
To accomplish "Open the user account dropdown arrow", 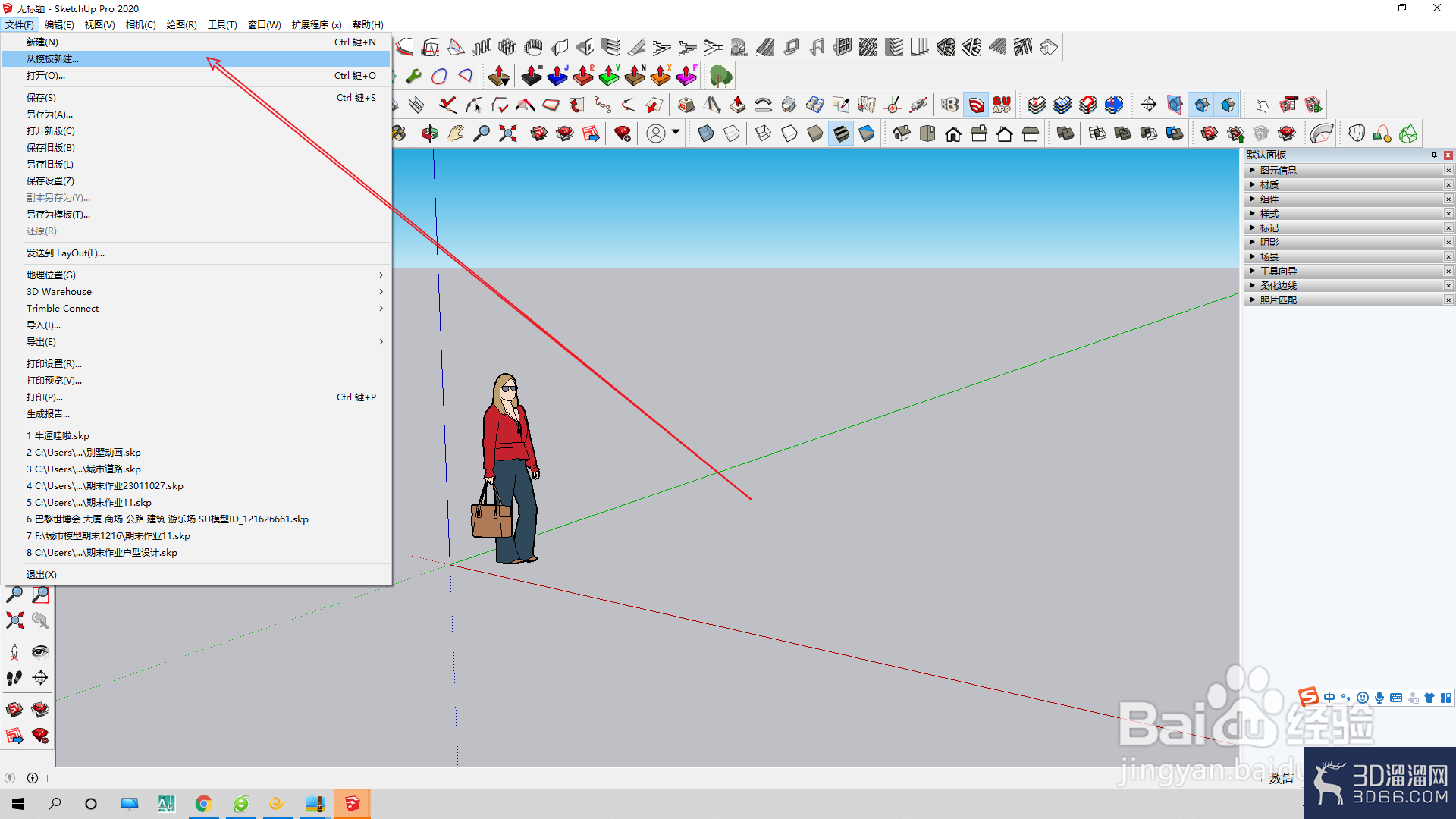I will pyautogui.click(x=676, y=133).
